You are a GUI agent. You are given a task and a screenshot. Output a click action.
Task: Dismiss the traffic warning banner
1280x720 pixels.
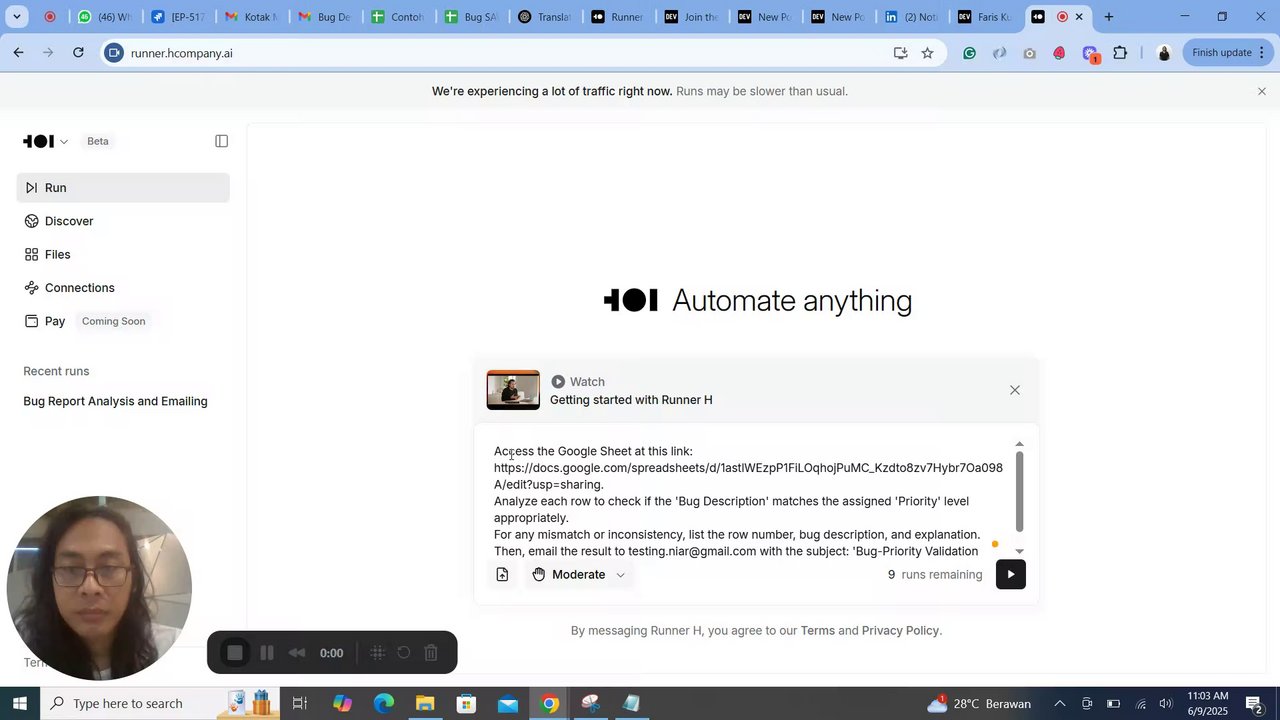(1262, 91)
